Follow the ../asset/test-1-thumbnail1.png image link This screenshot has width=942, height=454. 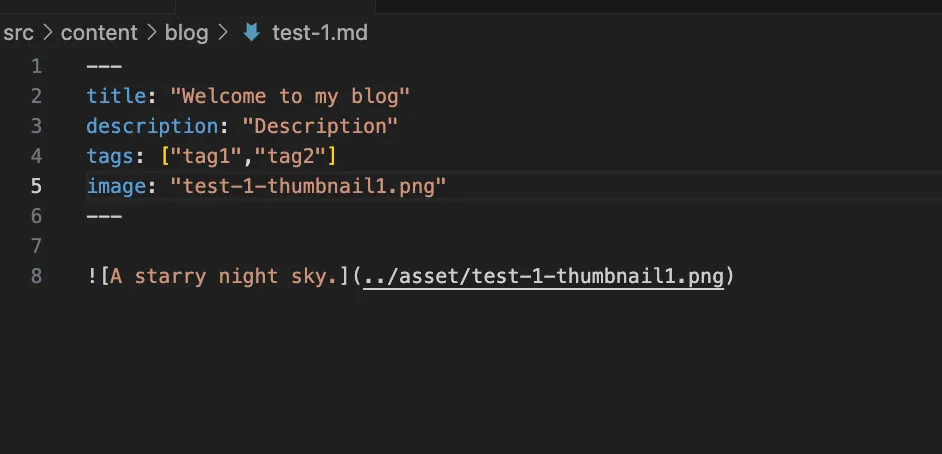coord(543,277)
